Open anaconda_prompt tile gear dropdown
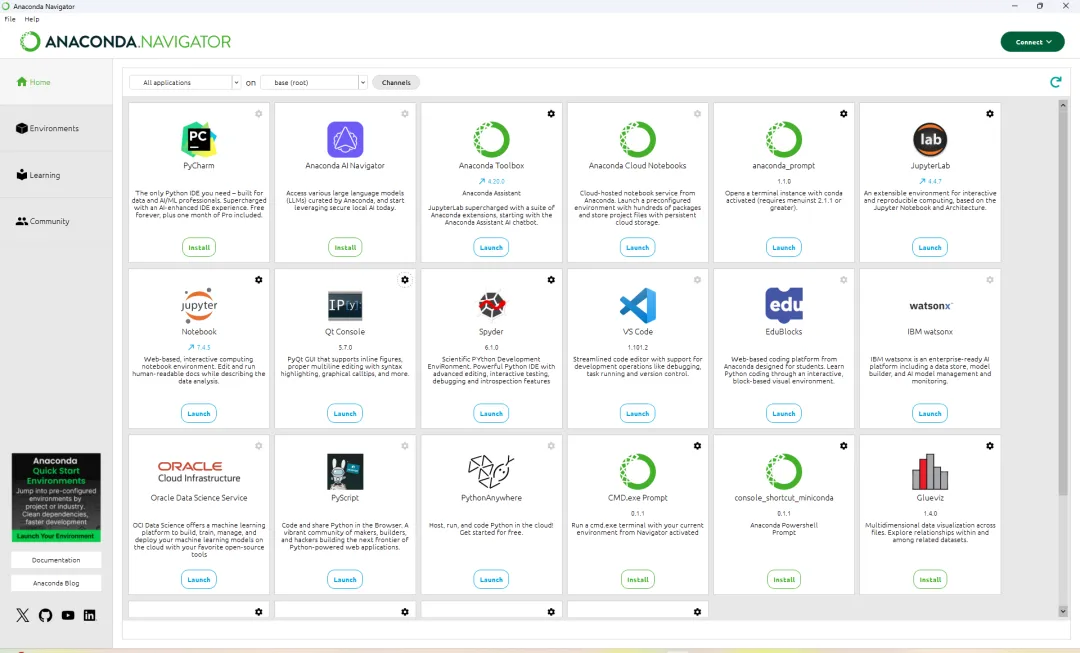 coord(844,114)
